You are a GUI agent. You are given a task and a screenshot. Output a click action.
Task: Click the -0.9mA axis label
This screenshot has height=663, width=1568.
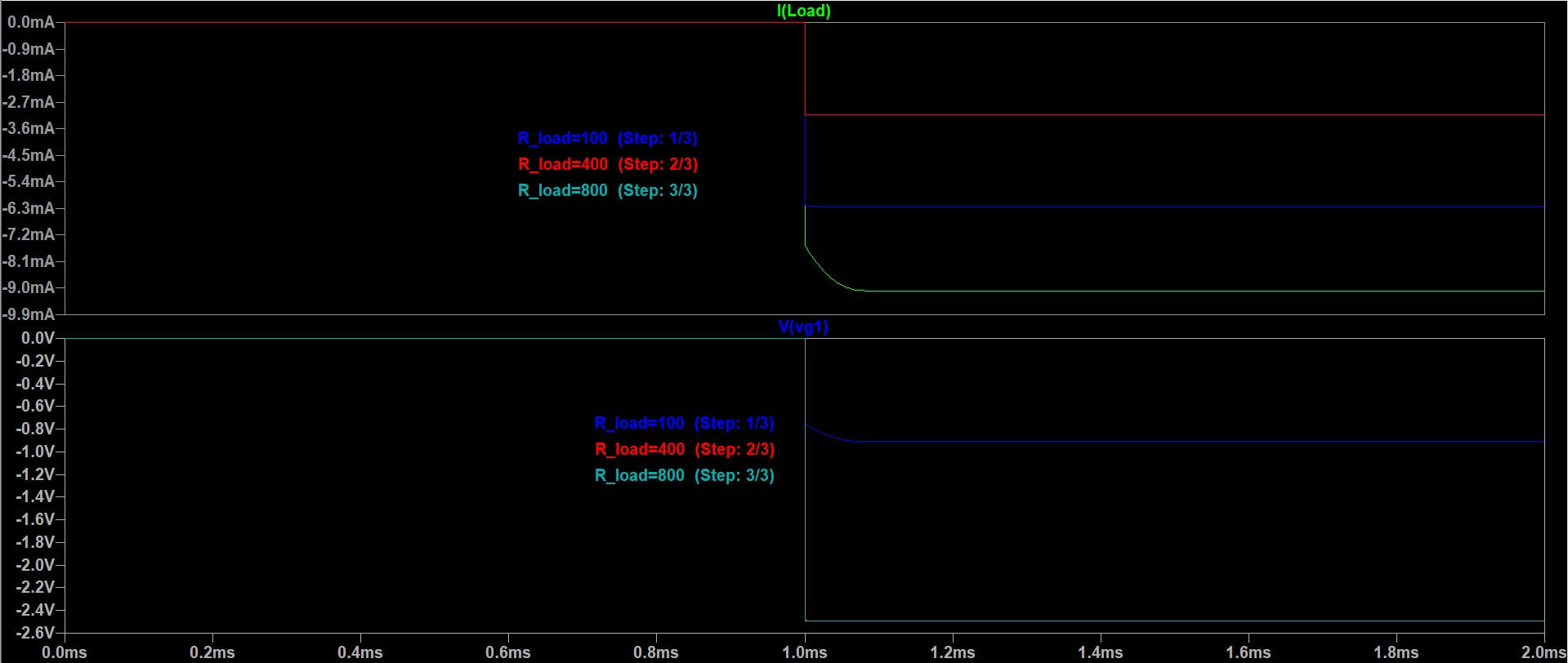click(x=29, y=49)
